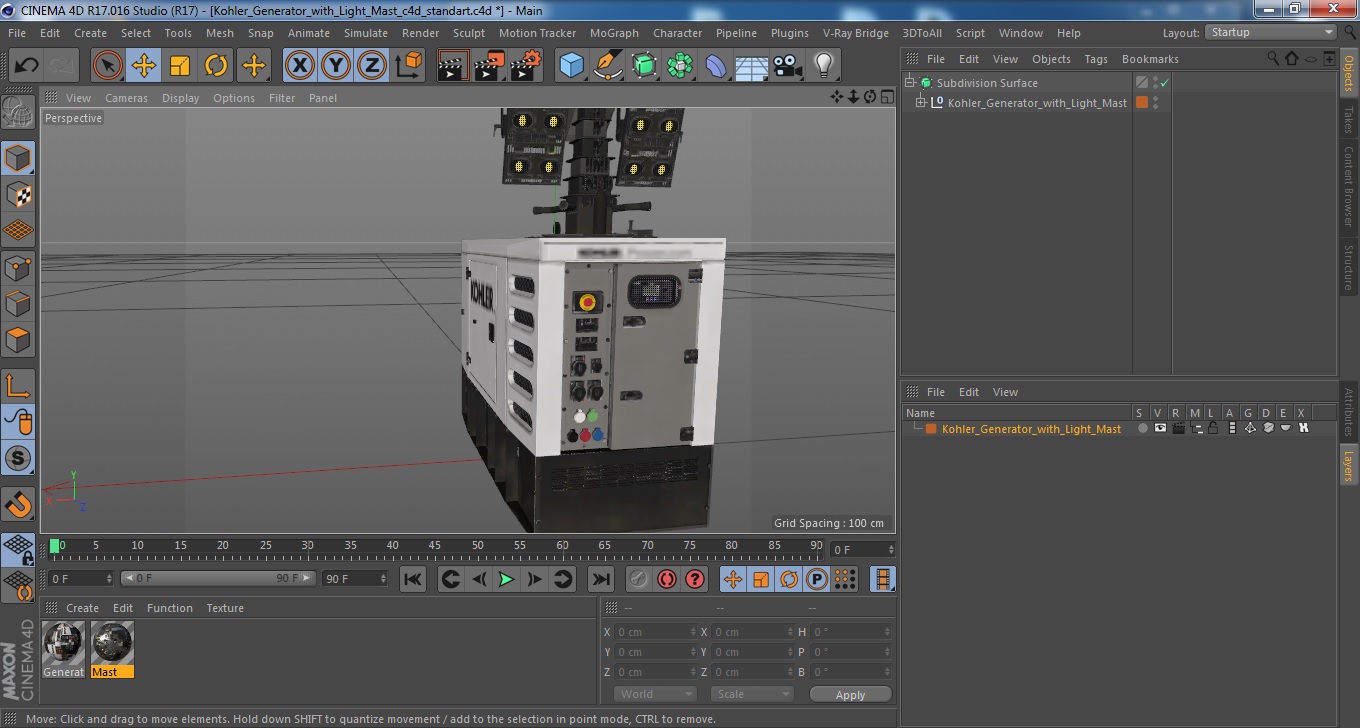Switch to Model mode
This screenshot has height=728, width=1360.
click(x=18, y=158)
